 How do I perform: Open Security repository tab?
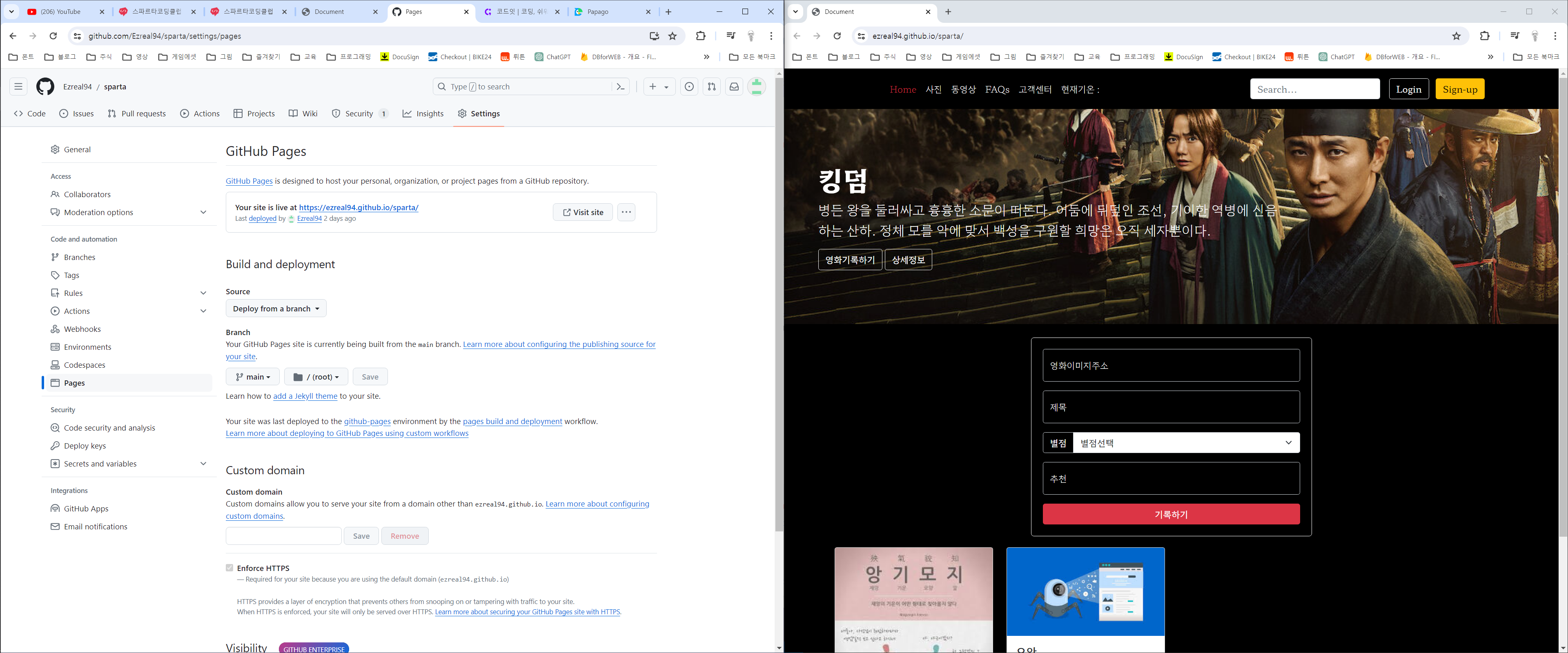pyautogui.click(x=360, y=114)
